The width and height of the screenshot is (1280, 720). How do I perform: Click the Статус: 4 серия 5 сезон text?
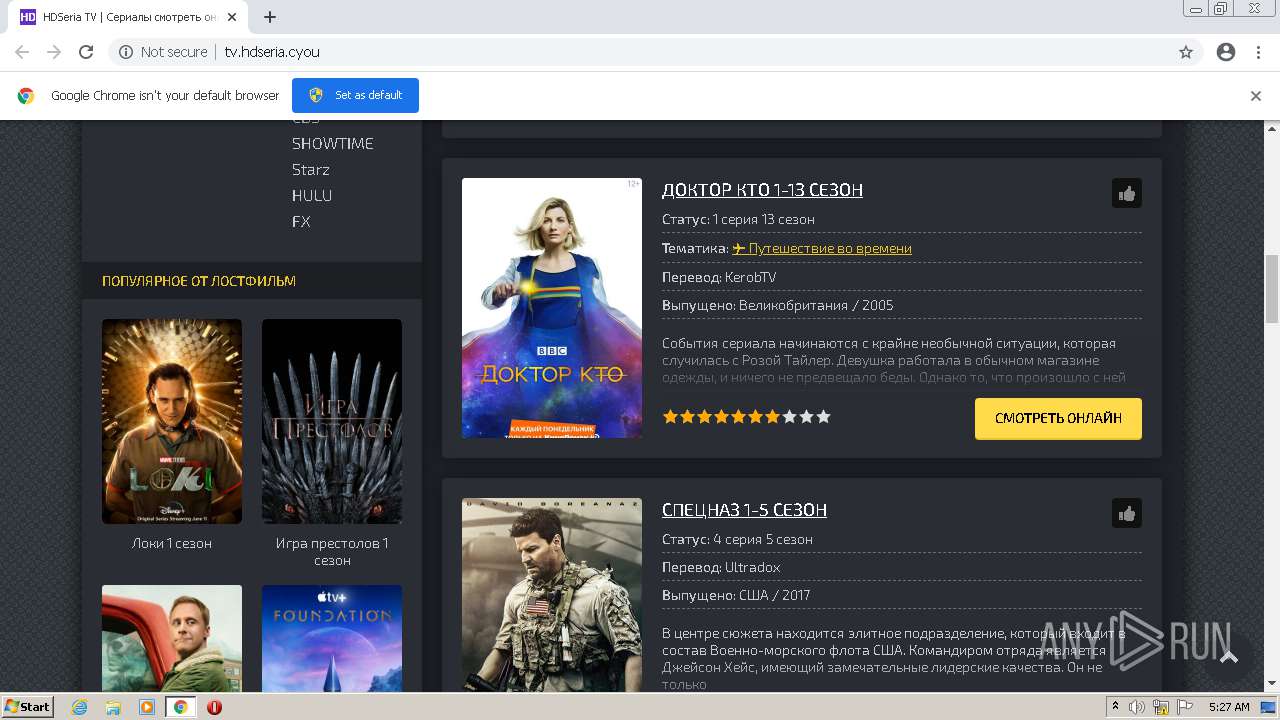pyautogui.click(x=737, y=539)
